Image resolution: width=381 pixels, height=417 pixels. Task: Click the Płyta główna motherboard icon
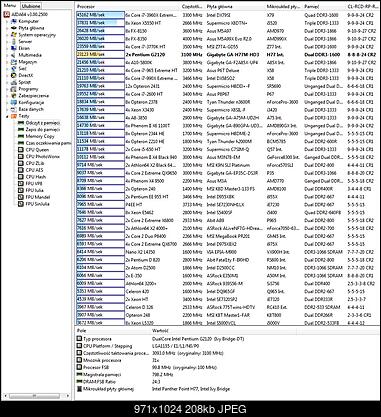14,28
